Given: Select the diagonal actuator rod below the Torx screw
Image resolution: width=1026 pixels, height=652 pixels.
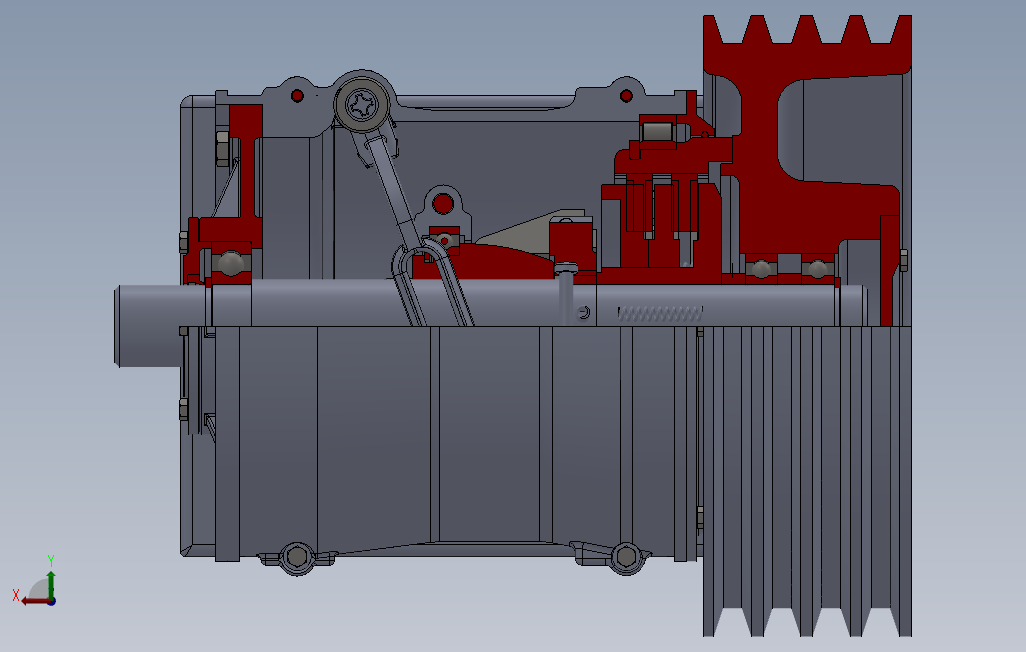Looking at the screenshot, I should tap(395, 193).
